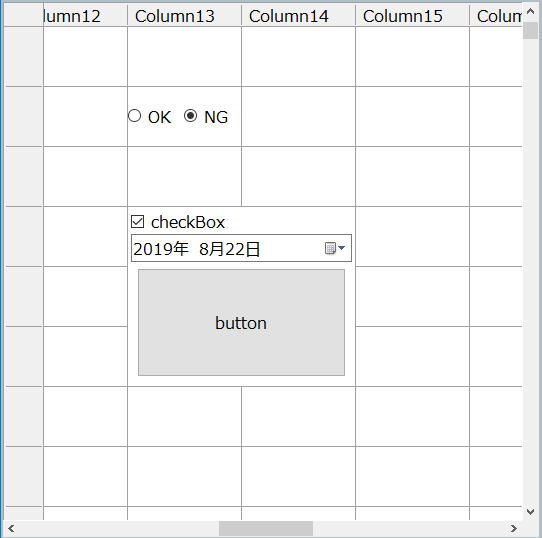Click the partially visible Column12 header
Screen dimensions: 542x538
coord(85,16)
